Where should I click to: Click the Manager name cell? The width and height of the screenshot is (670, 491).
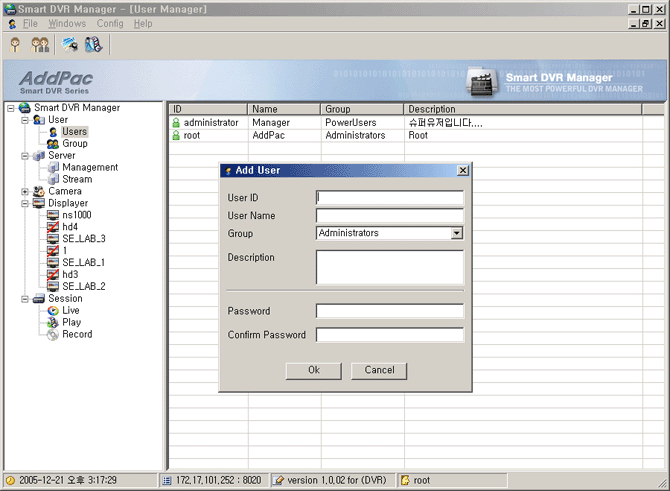click(x=271, y=123)
